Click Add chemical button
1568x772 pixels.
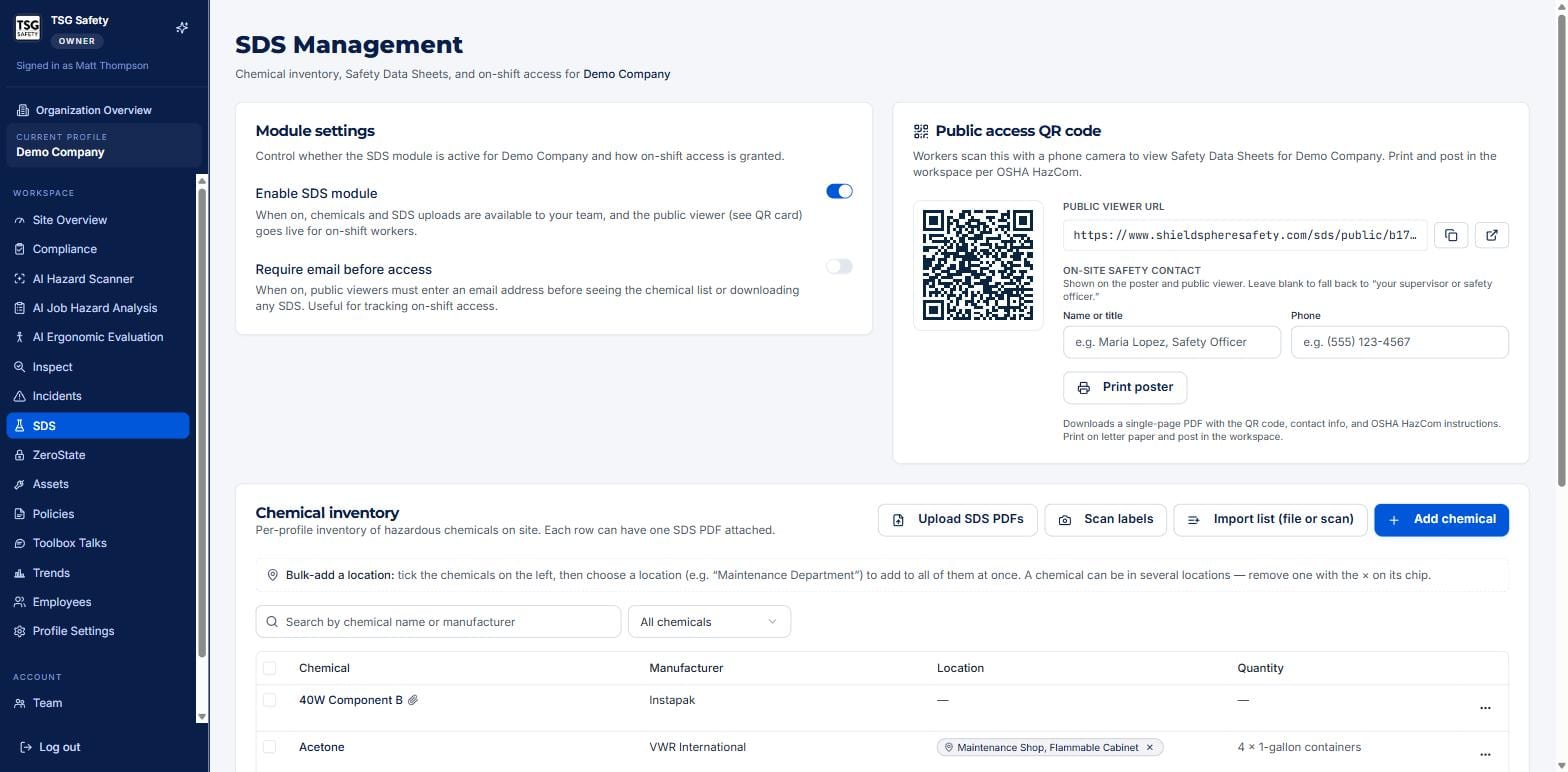pyautogui.click(x=1441, y=520)
